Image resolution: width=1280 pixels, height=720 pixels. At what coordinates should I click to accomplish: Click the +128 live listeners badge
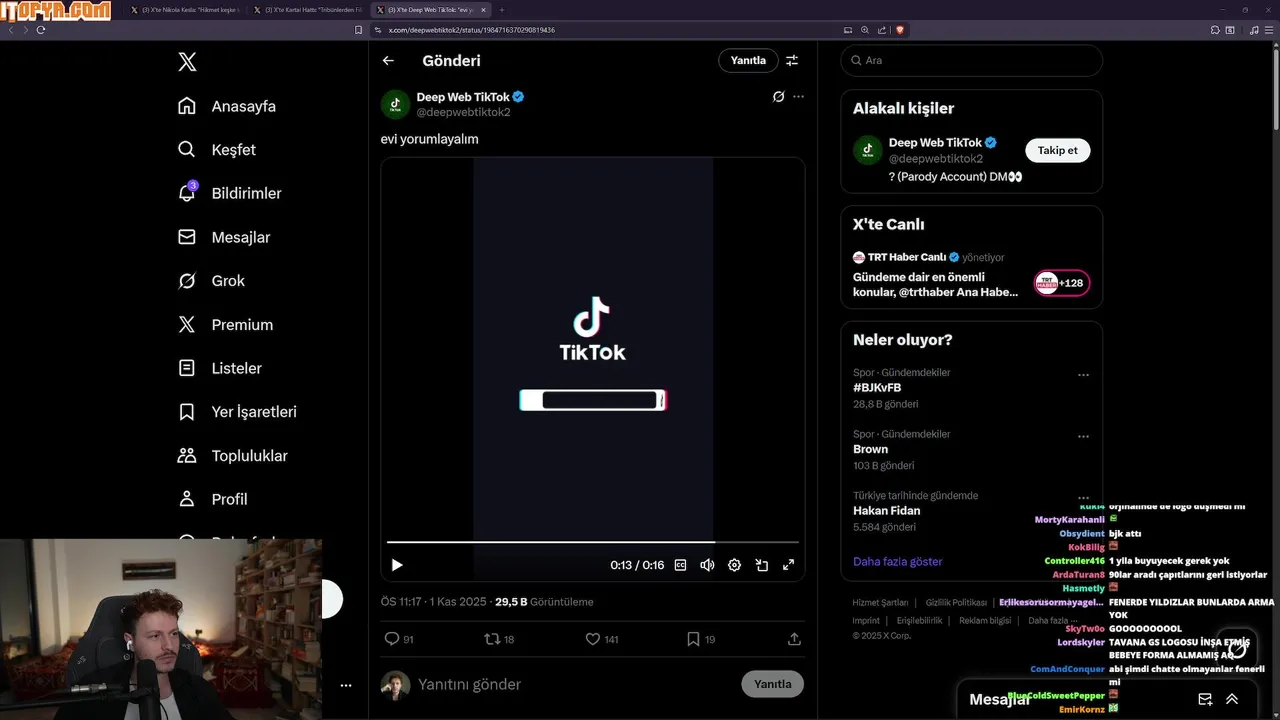pyautogui.click(x=1062, y=283)
